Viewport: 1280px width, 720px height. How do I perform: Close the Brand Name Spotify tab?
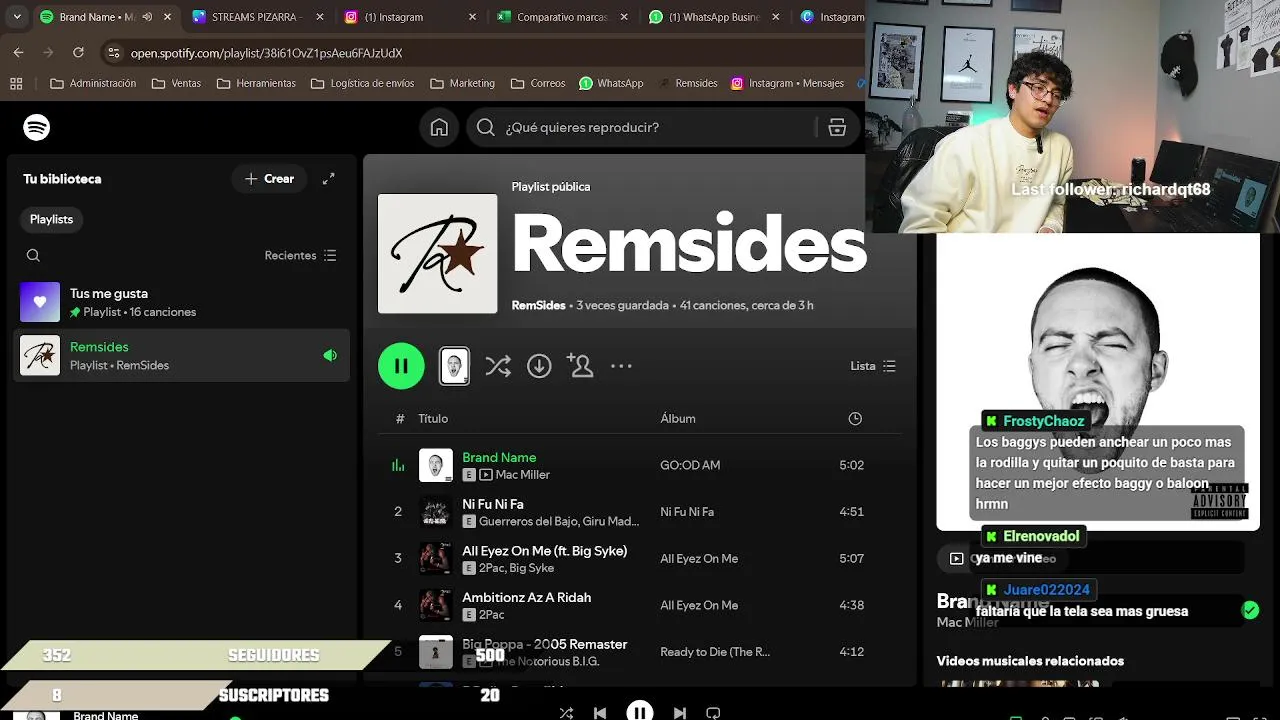[x=167, y=17]
